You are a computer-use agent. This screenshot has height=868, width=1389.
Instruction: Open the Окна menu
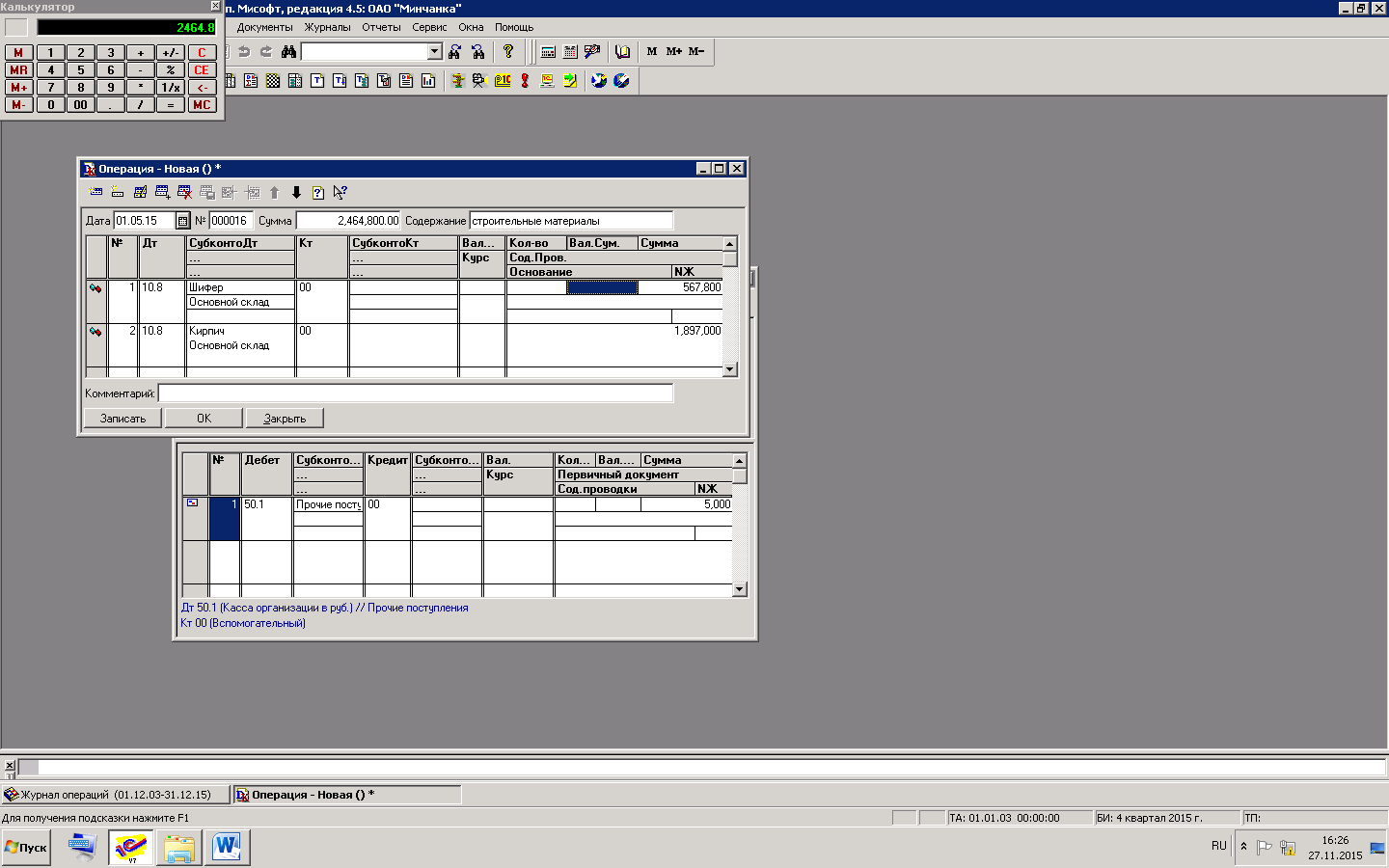pos(472,27)
